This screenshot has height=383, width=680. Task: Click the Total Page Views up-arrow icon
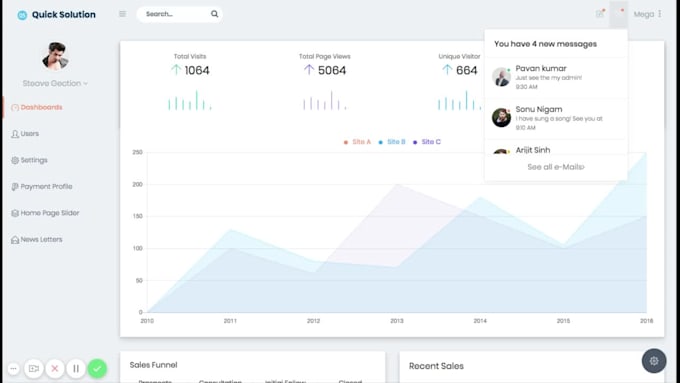click(x=309, y=69)
